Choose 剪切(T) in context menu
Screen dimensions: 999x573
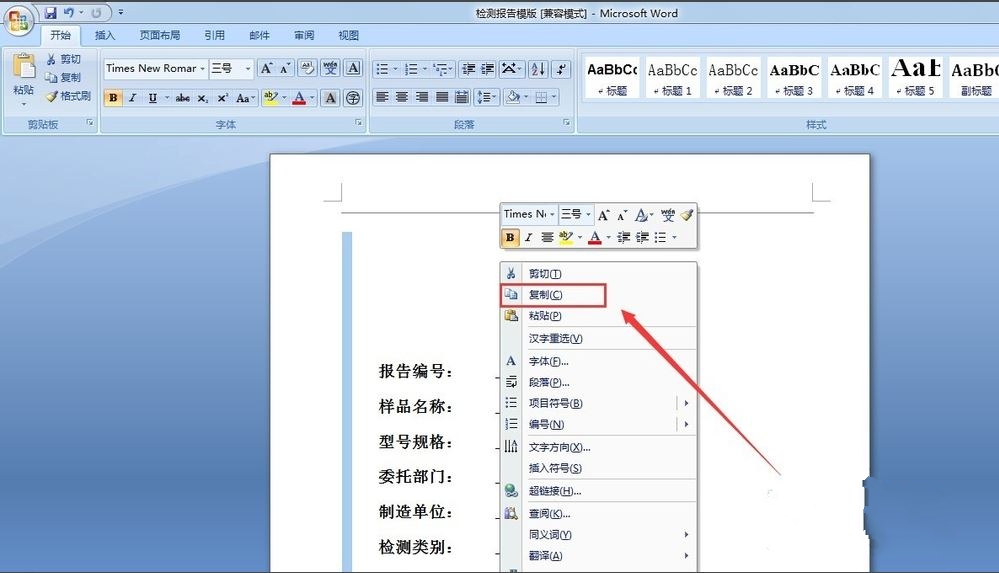598,273
